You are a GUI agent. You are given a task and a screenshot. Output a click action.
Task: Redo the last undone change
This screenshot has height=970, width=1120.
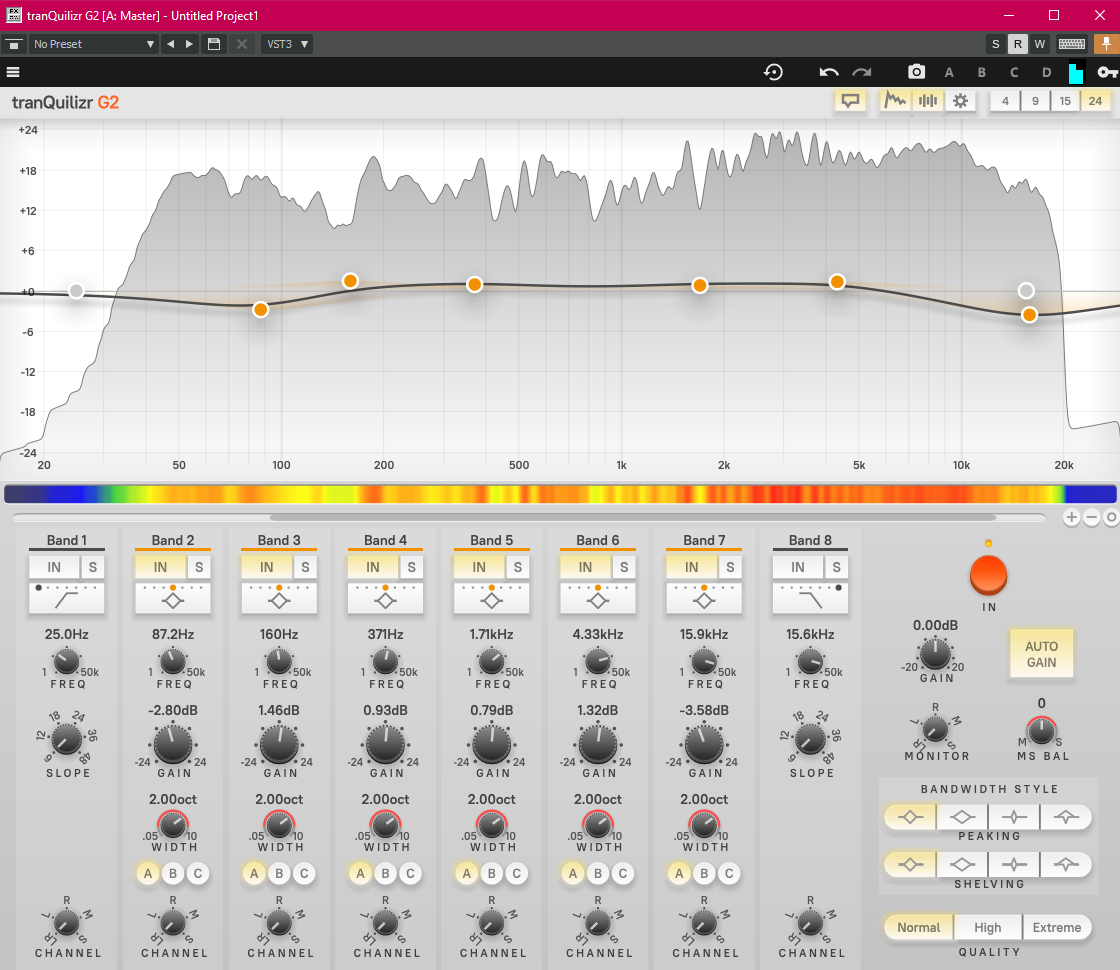pos(862,72)
